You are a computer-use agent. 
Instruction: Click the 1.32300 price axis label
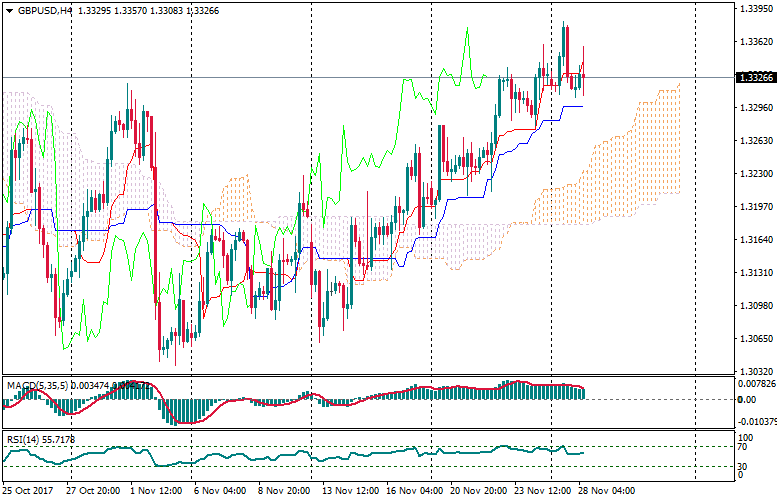pos(754,174)
